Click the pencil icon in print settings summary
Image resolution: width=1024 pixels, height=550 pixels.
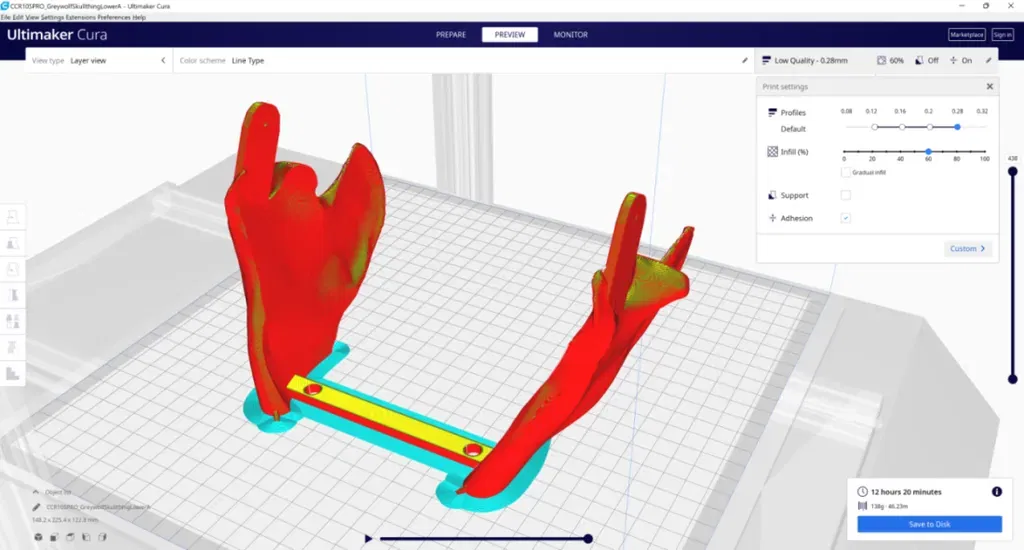tap(989, 60)
